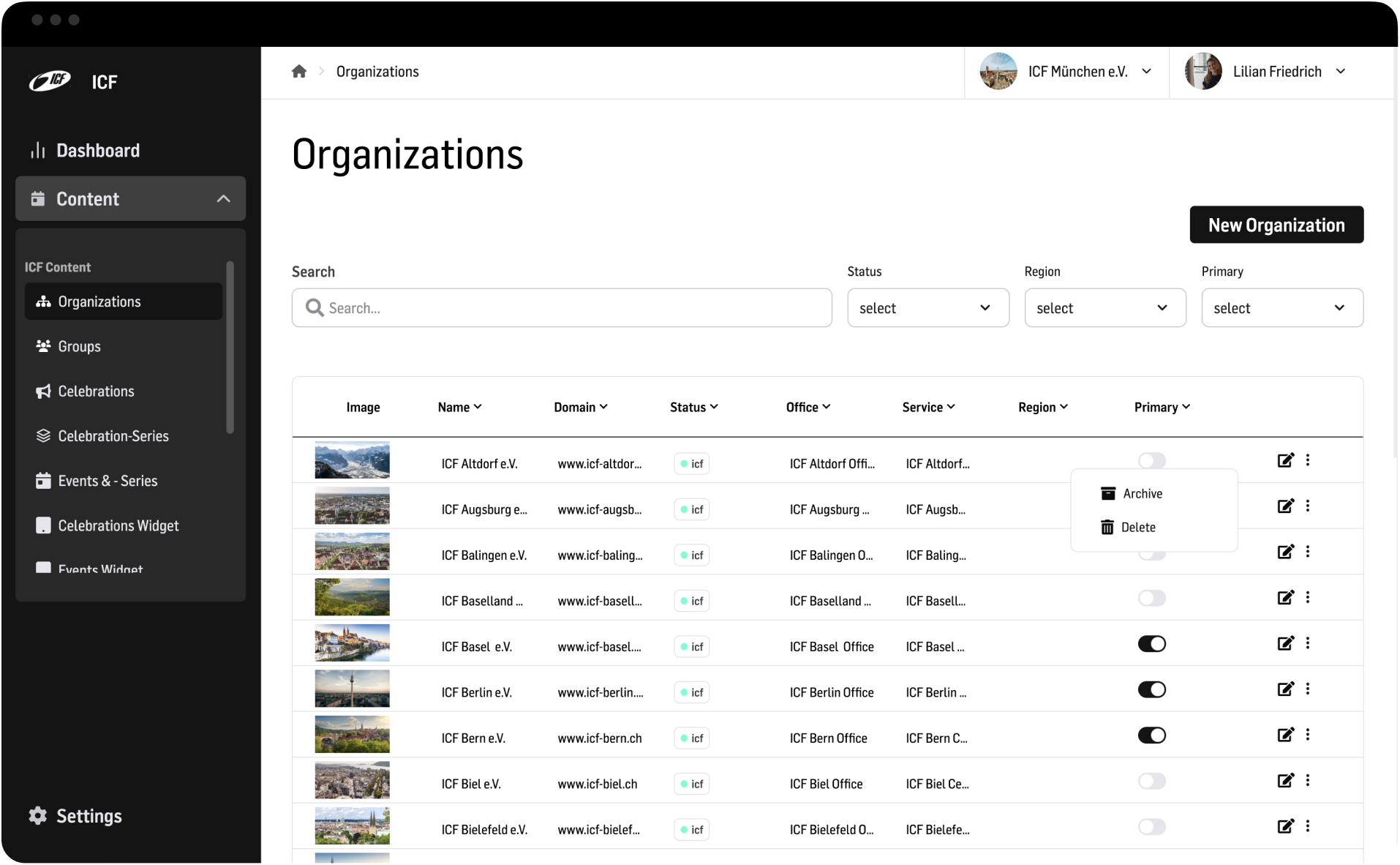The image size is (1400, 865).
Task: Open Events & - Series calendar icon
Action: (x=44, y=480)
